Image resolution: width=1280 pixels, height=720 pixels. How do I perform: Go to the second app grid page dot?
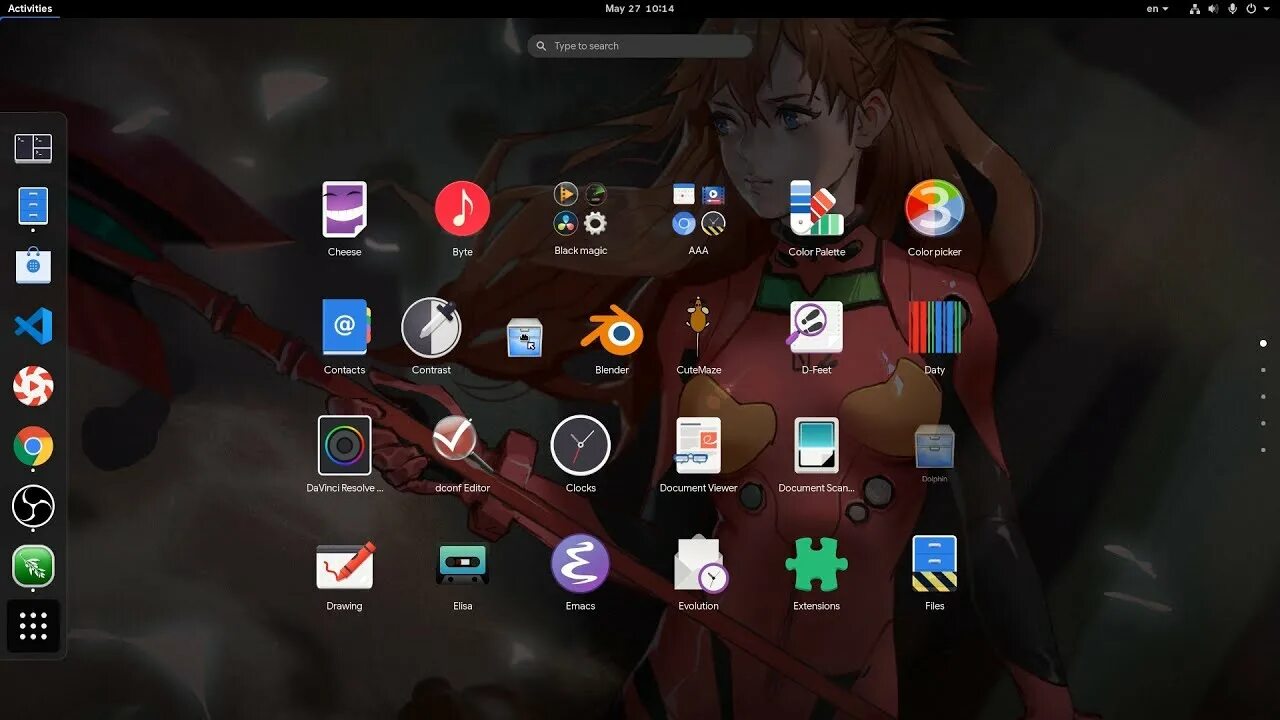click(1263, 370)
